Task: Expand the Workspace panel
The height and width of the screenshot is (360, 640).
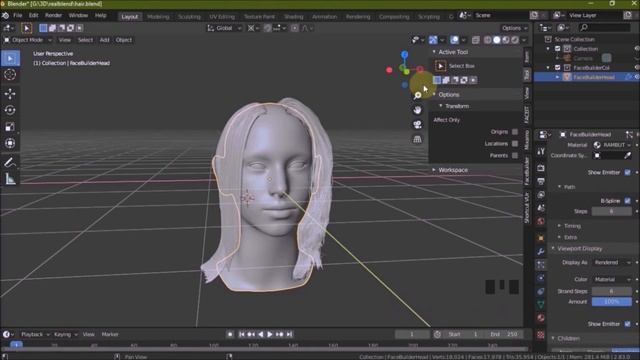Action: pyautogui.click(x=453, y=170)
